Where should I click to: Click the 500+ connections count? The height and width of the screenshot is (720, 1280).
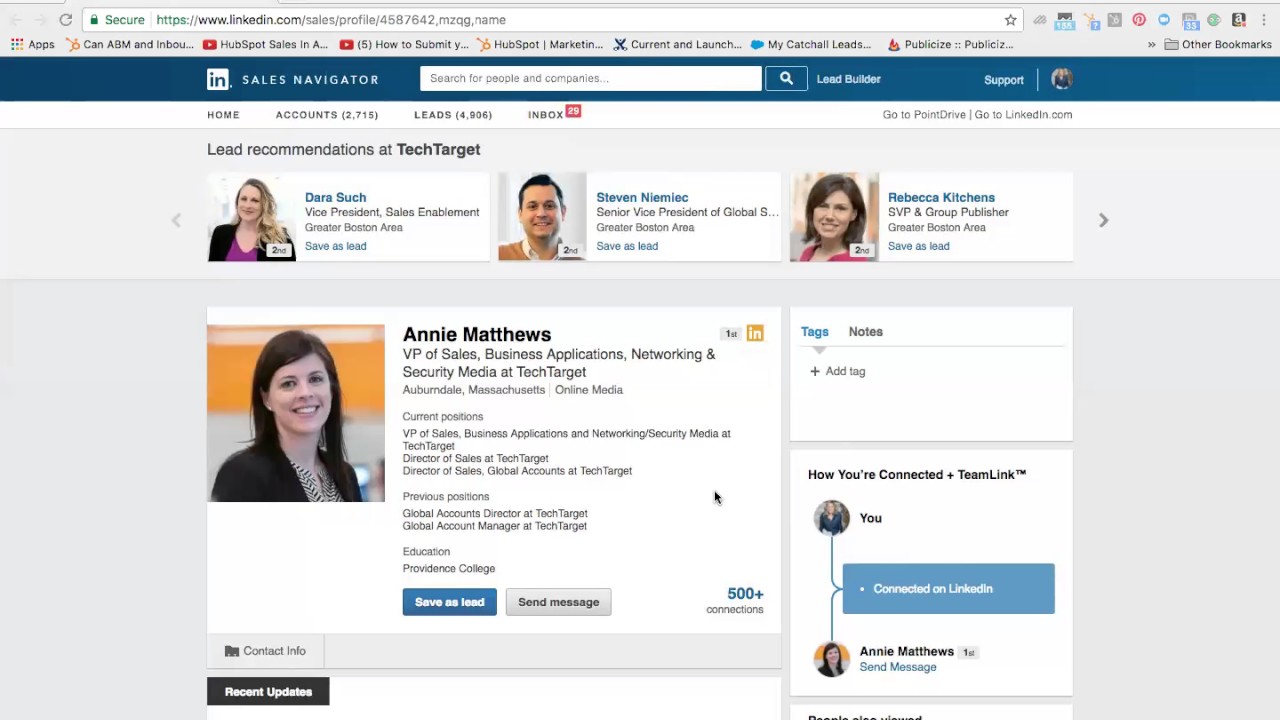coord(735,600)
